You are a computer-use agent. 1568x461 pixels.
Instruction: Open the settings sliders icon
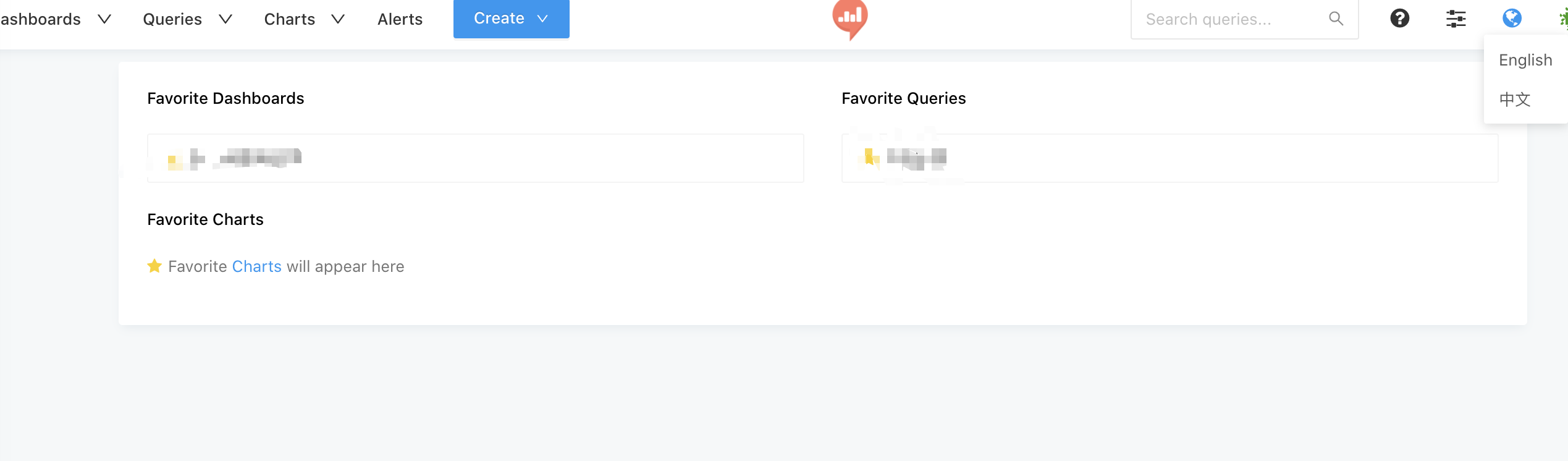(x=1456, y=19)
